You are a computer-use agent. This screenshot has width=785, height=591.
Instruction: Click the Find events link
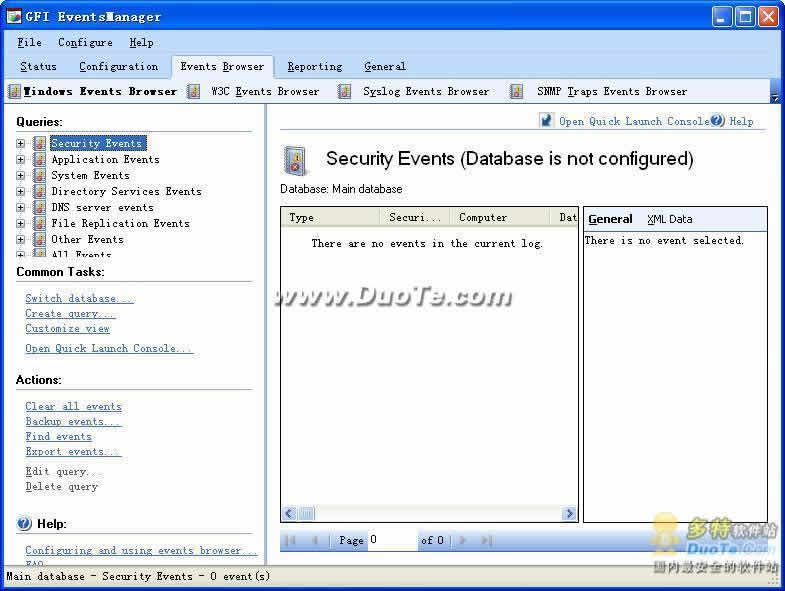click(59, 436)
